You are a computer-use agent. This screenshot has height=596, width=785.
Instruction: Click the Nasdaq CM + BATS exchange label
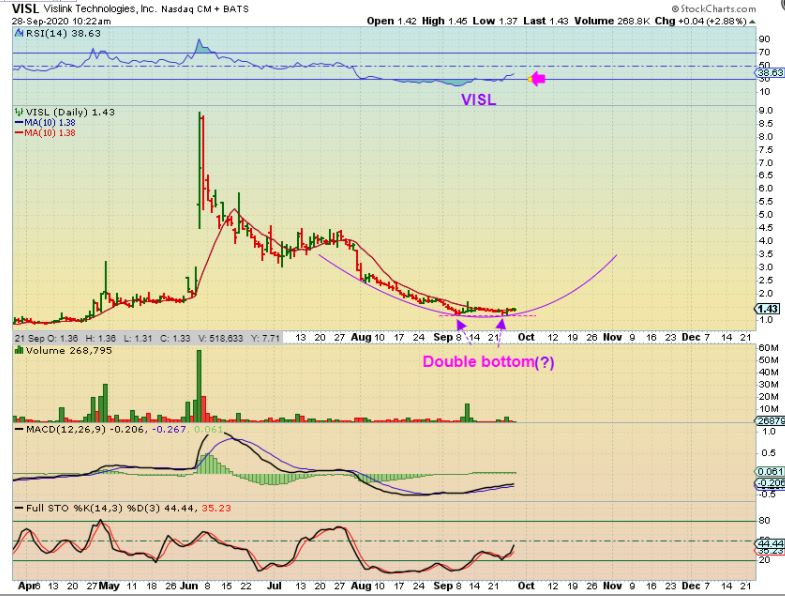point(205,9)
